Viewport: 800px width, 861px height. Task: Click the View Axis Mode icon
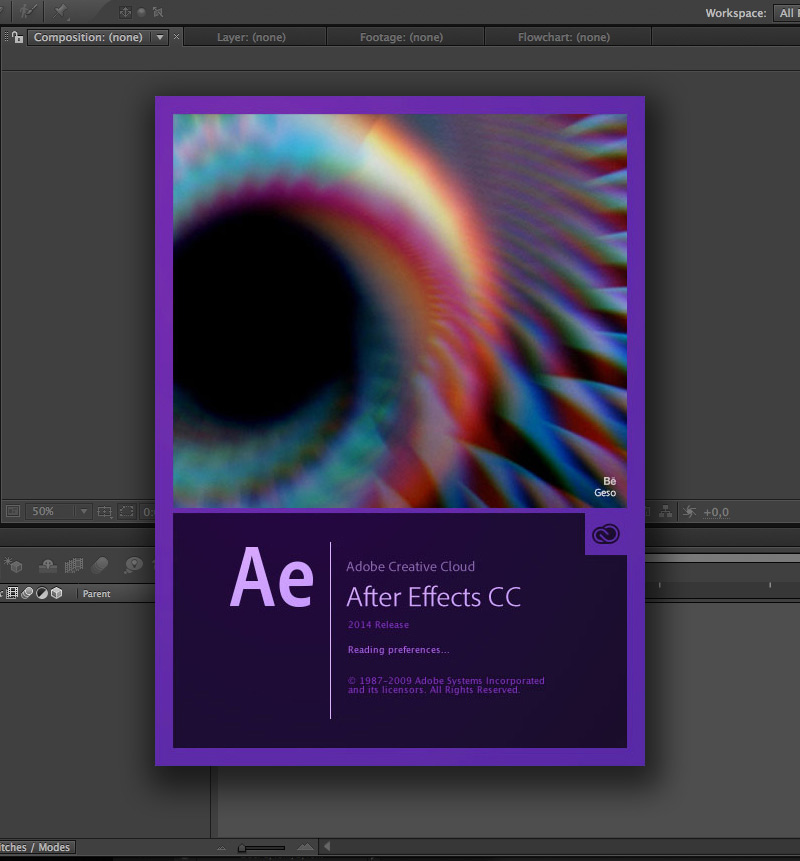[158, 12]
